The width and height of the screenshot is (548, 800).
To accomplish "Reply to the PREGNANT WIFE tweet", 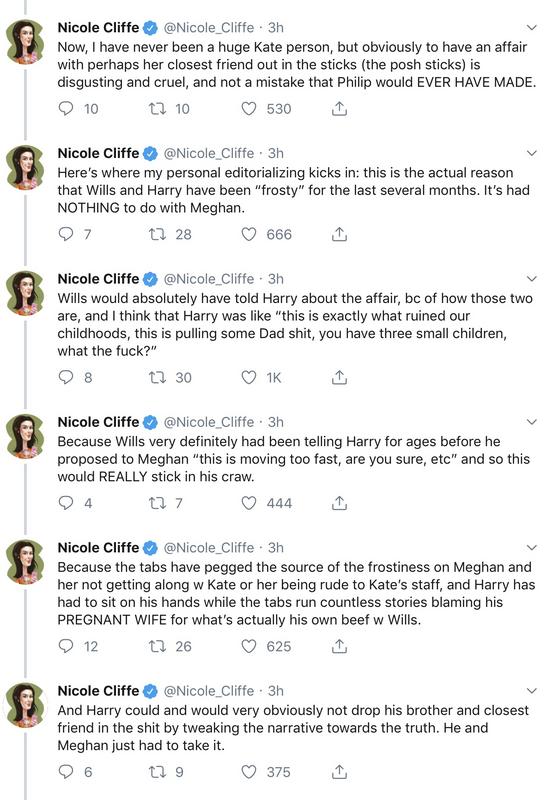I will tap(66, 646).
